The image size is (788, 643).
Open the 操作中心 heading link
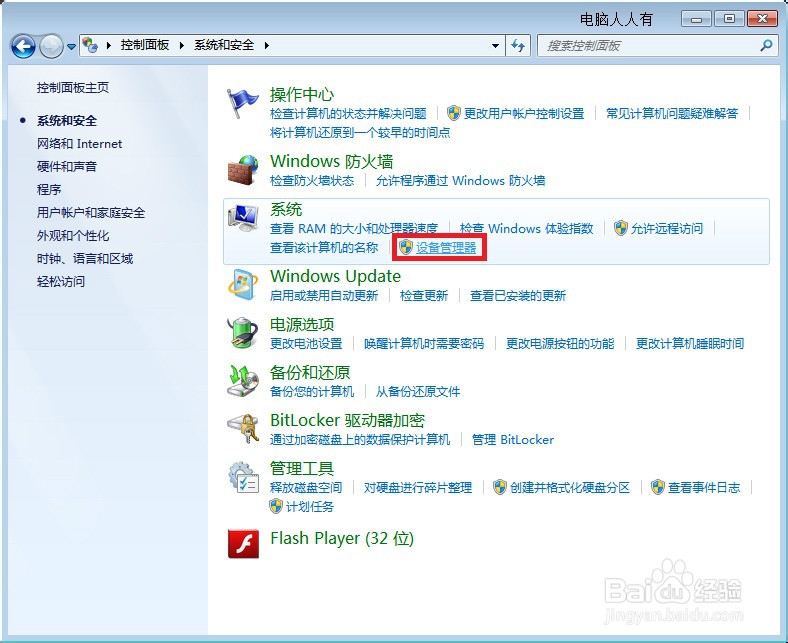point(302,94)
